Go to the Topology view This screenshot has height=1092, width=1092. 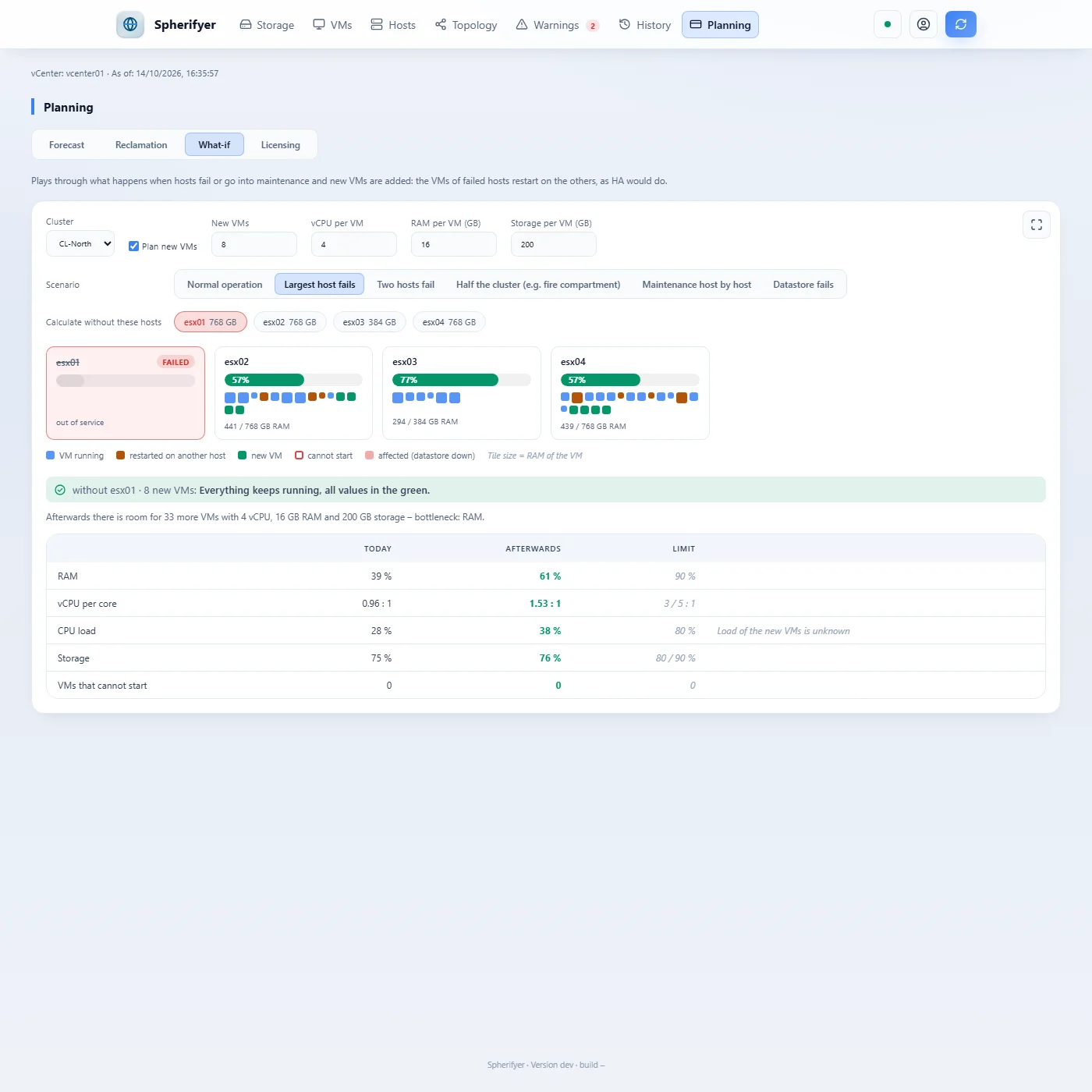pos(466,25)
